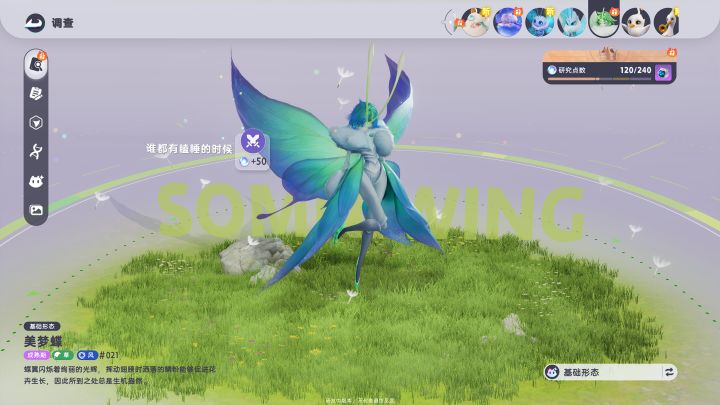Open the DNA helix sidebar tab
Viewport: 720px width, 405px height.
click(x=36, y=152)
